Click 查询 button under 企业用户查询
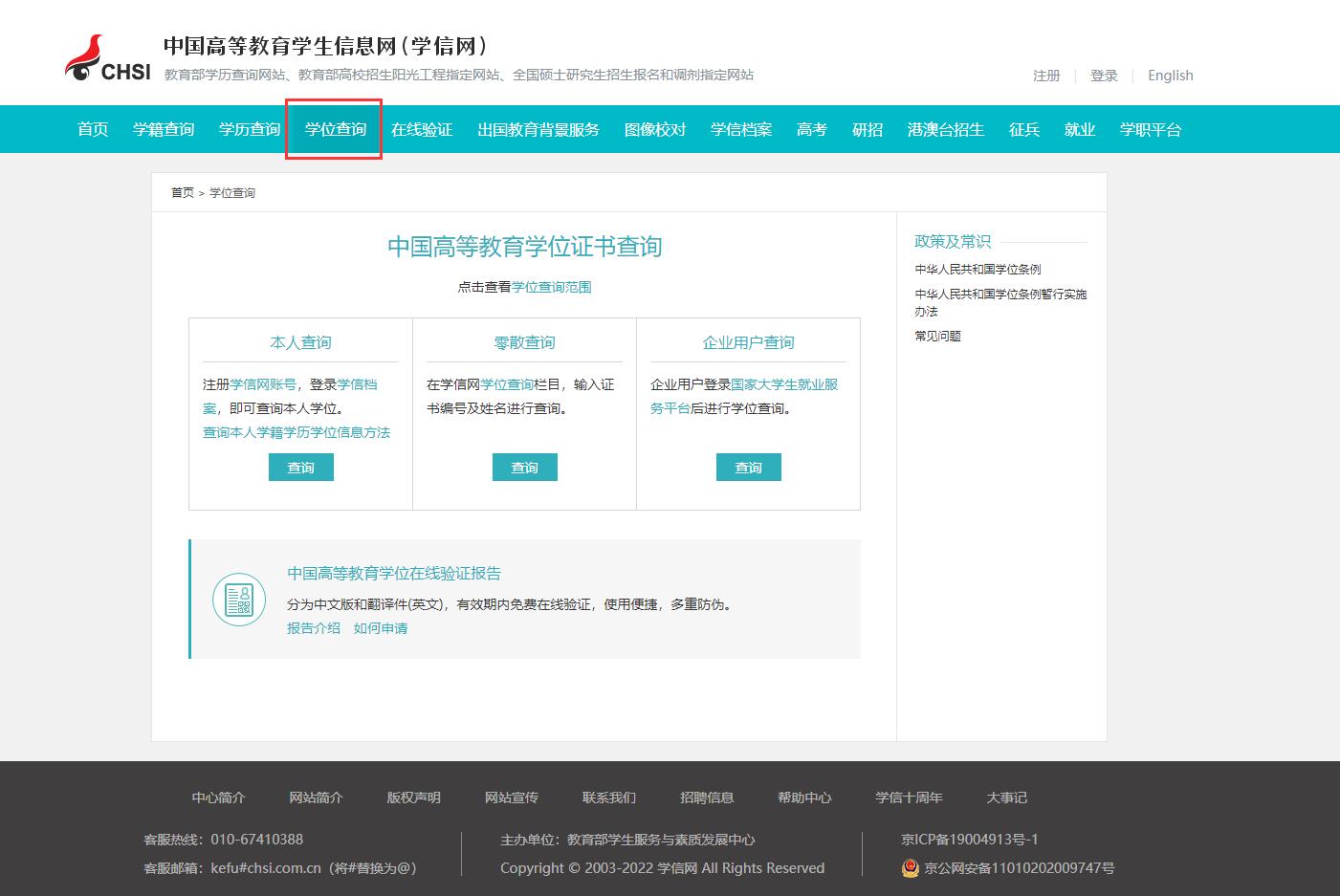The height and width of the screenshot is (896, 1340). tap(749, 468)
